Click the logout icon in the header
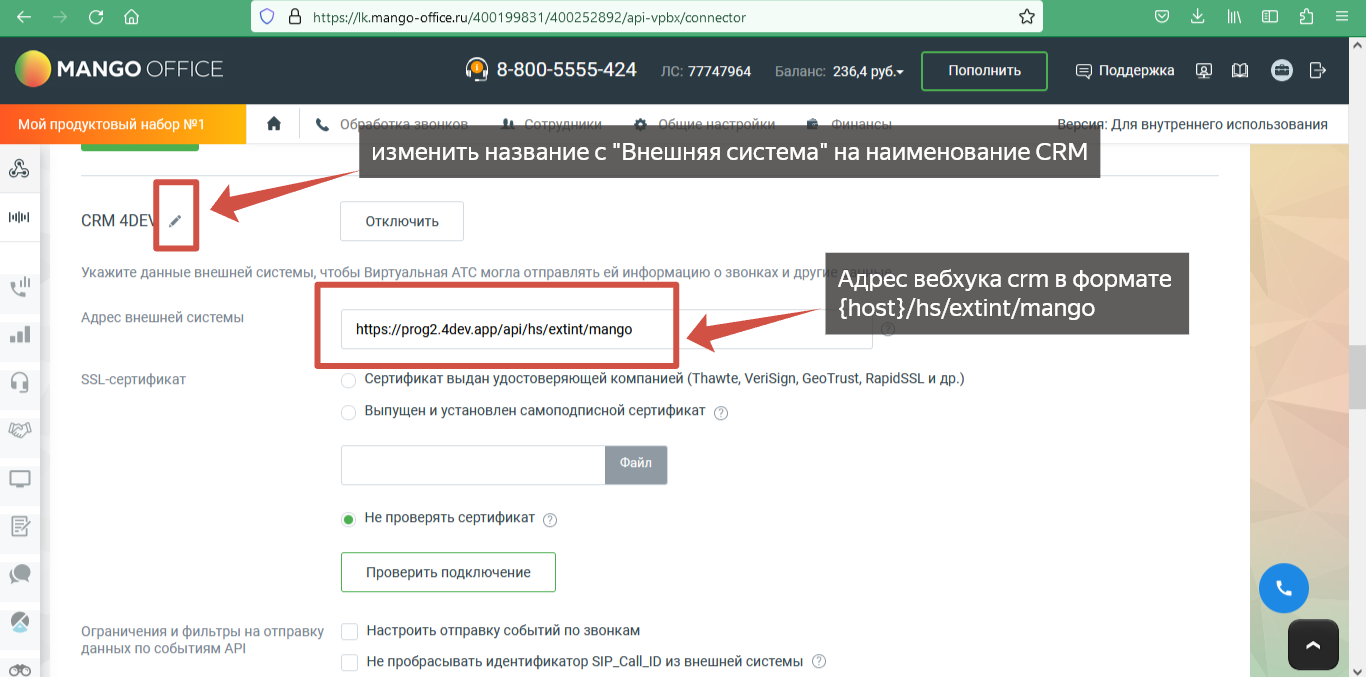Screen dimensions: 1366x677 tap(1317, 71)
